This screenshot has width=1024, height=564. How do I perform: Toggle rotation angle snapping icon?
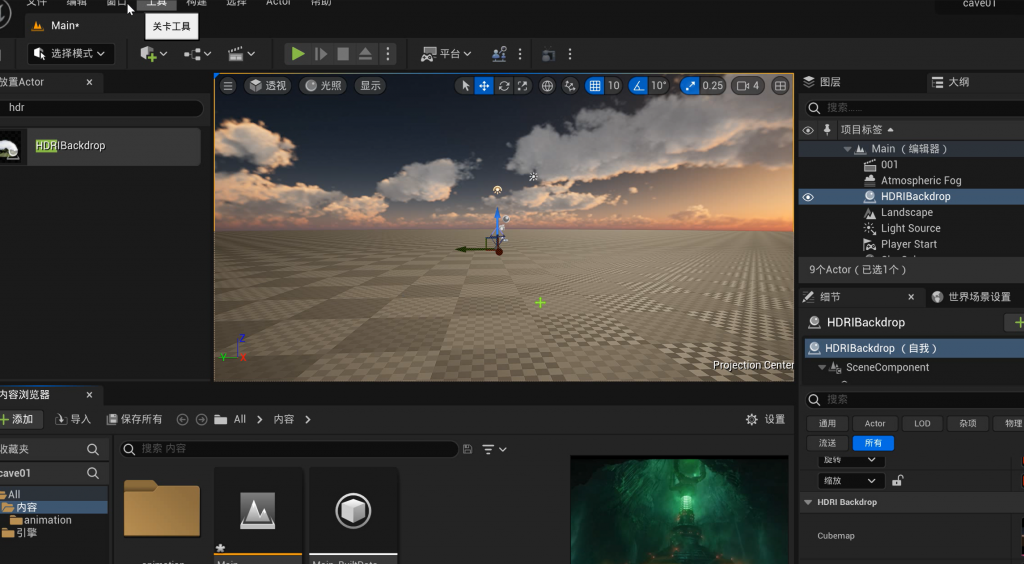(x=638, y=86)
